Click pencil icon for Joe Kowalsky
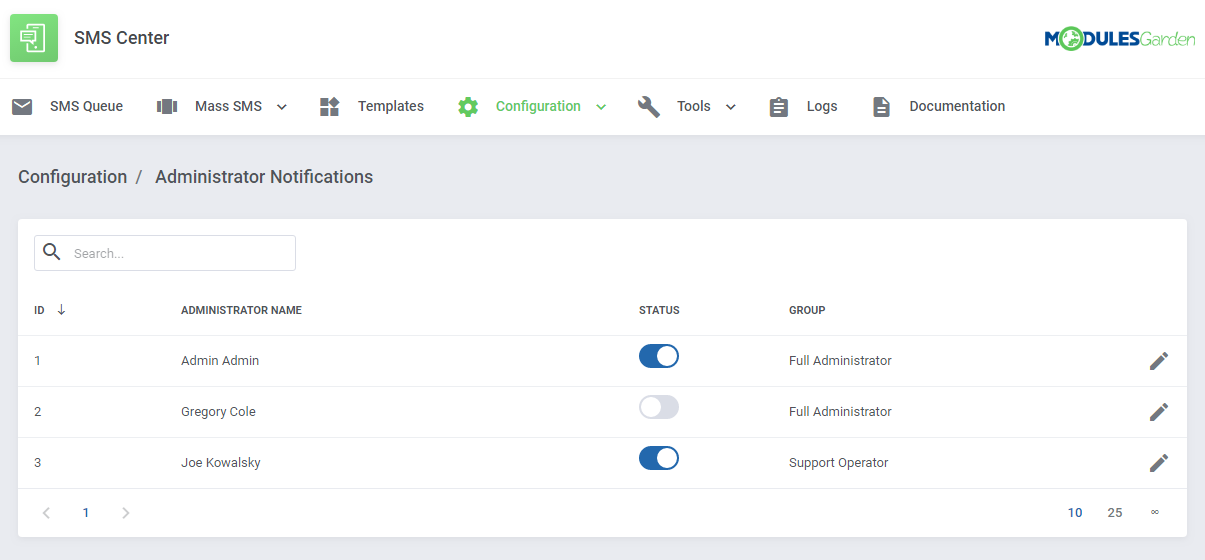 [1158, 463]
